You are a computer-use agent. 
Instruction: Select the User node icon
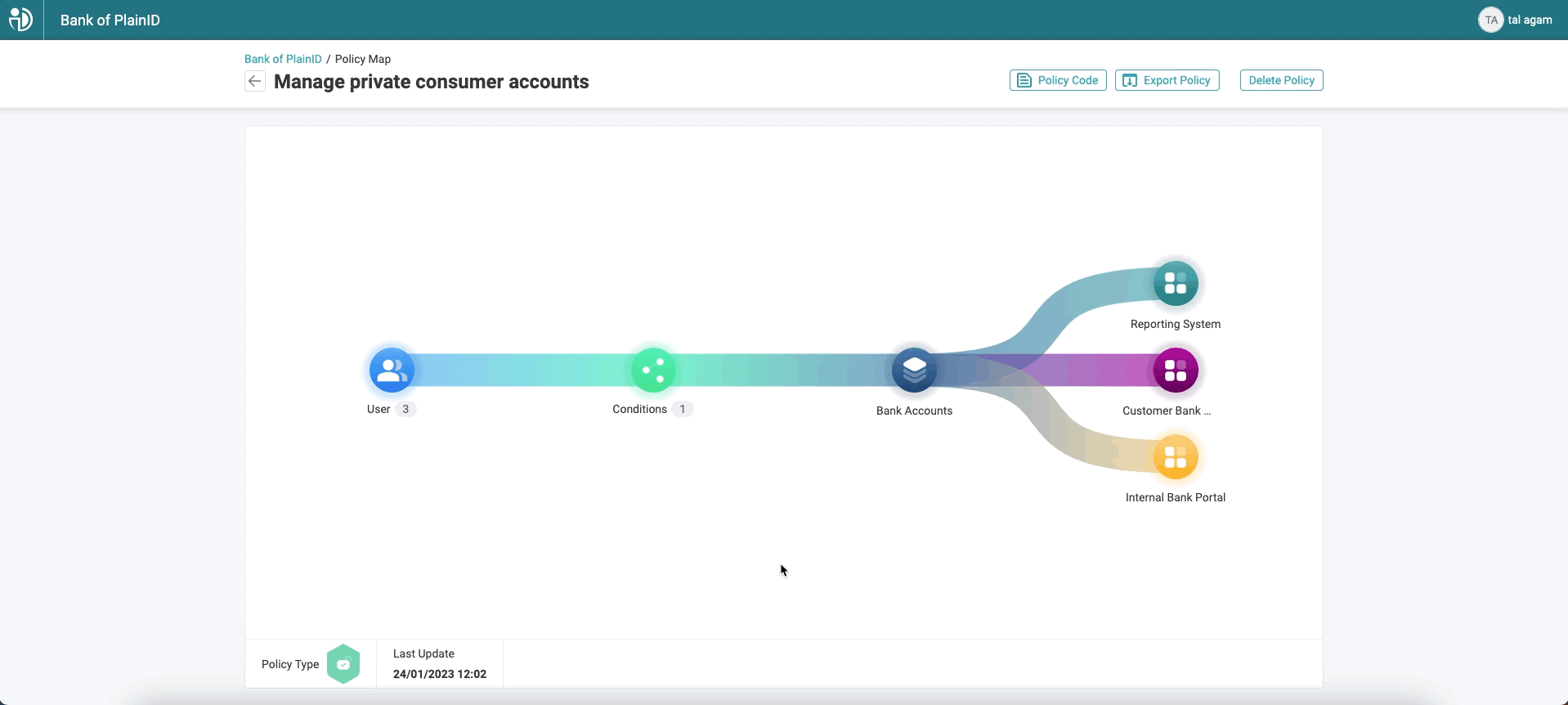point(392,370)
